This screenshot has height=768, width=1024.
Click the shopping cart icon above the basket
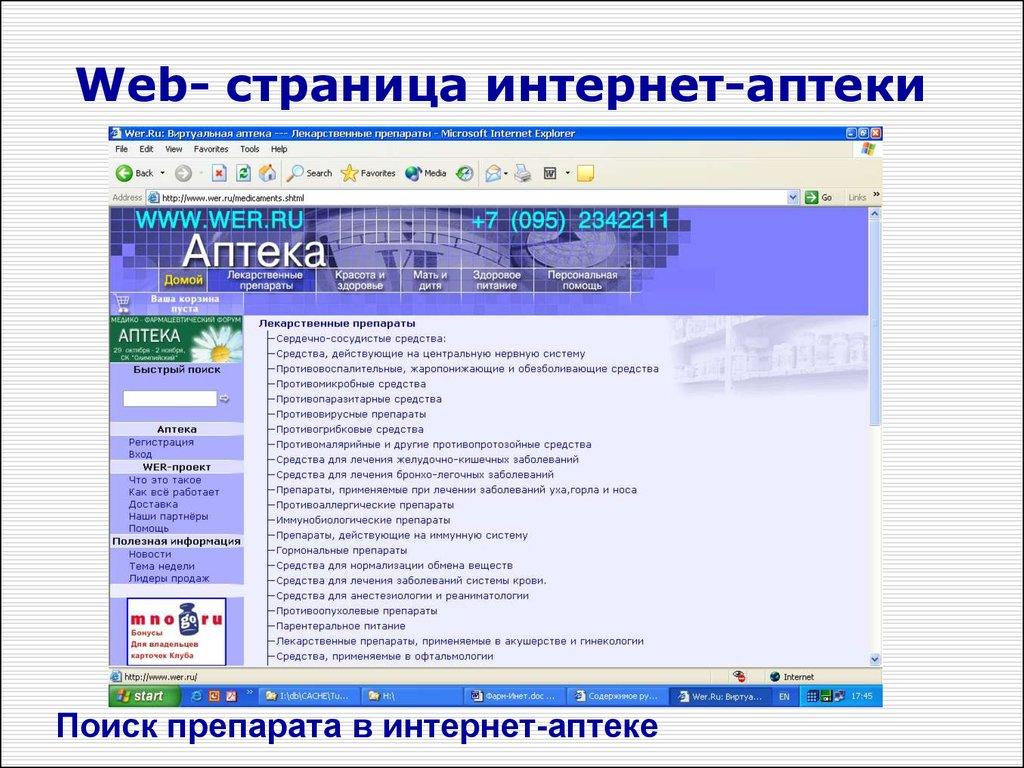[x=121, y=302]
